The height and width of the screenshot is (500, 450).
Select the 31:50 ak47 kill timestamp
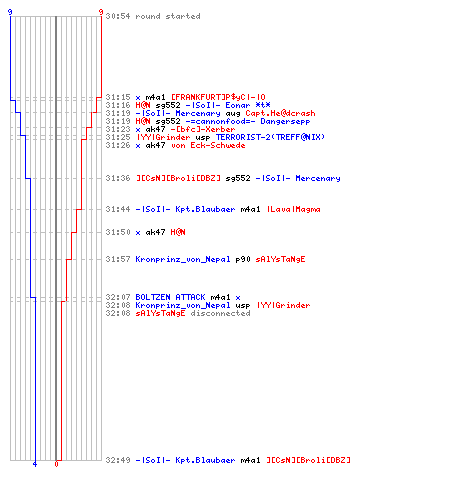tap(118, 232)
